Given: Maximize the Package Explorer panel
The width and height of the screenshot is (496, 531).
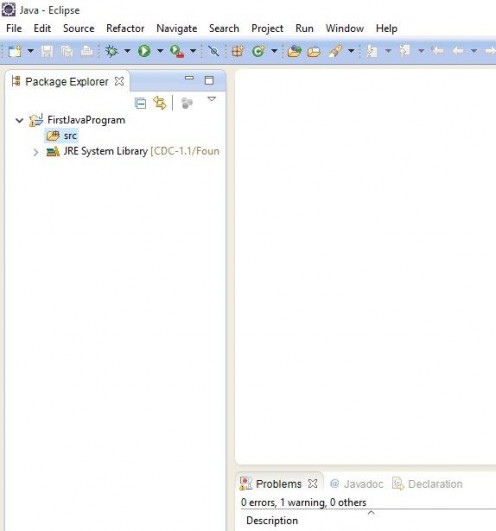Looking at the screenshot, I should (x=209, y=80).
